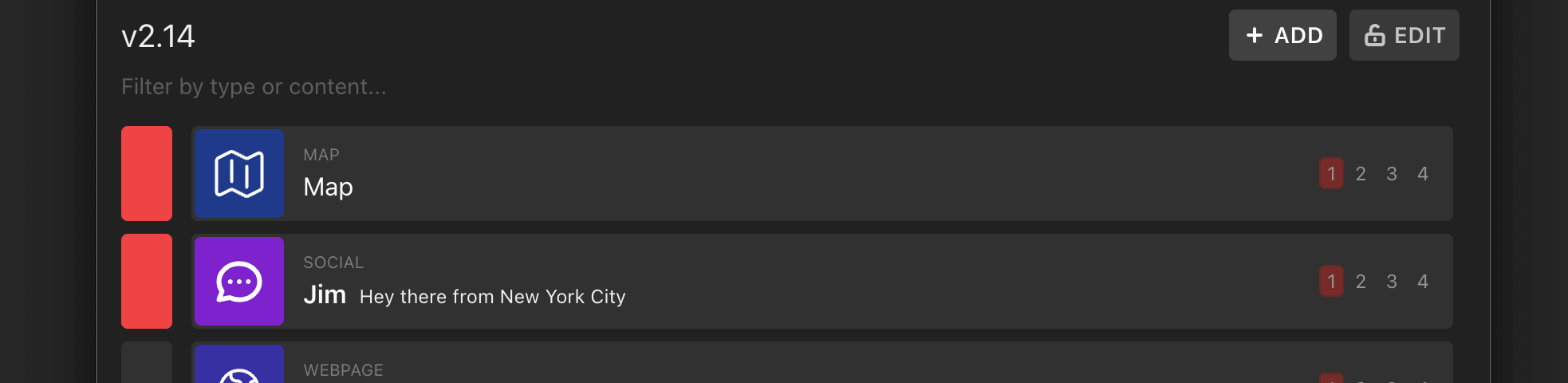Select number 1 on the Social row
Viewport: 1568px width, 383px height.
[x=1331, y=282]
